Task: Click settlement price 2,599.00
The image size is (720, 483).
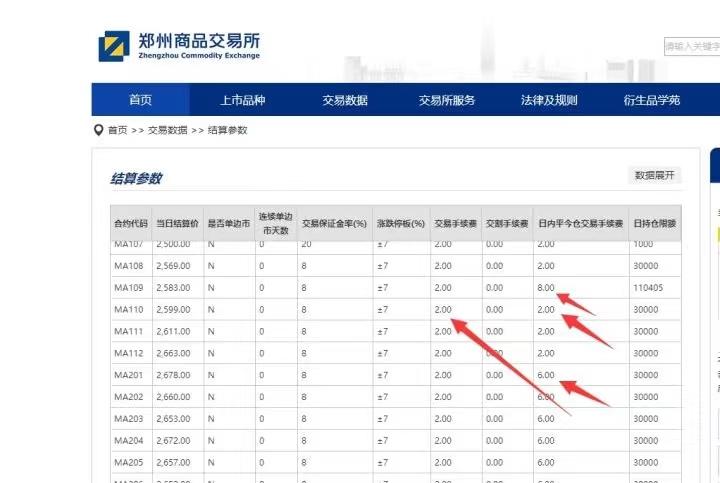Action: (x=173, y=310)
